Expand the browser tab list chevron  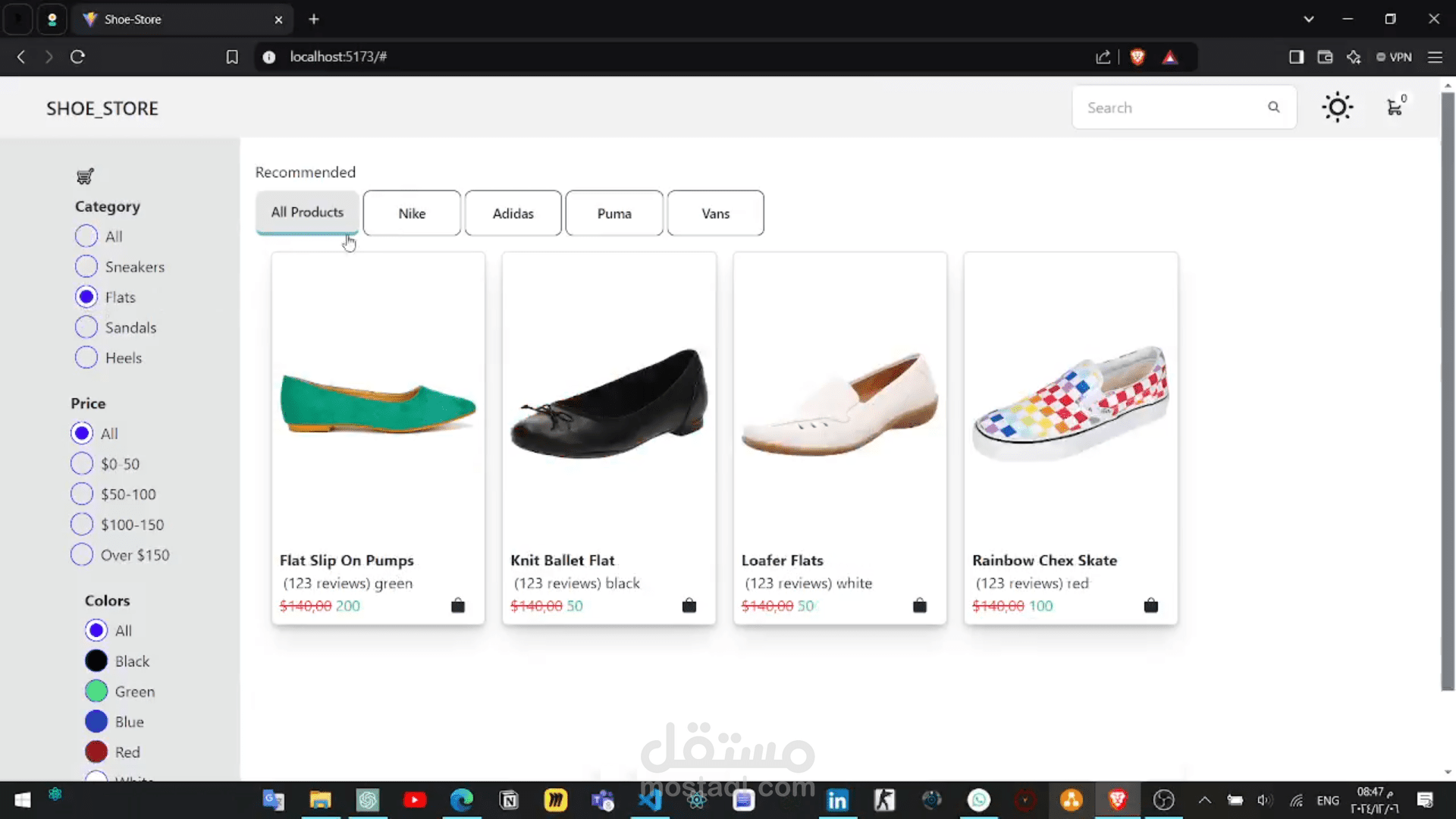1308,19
